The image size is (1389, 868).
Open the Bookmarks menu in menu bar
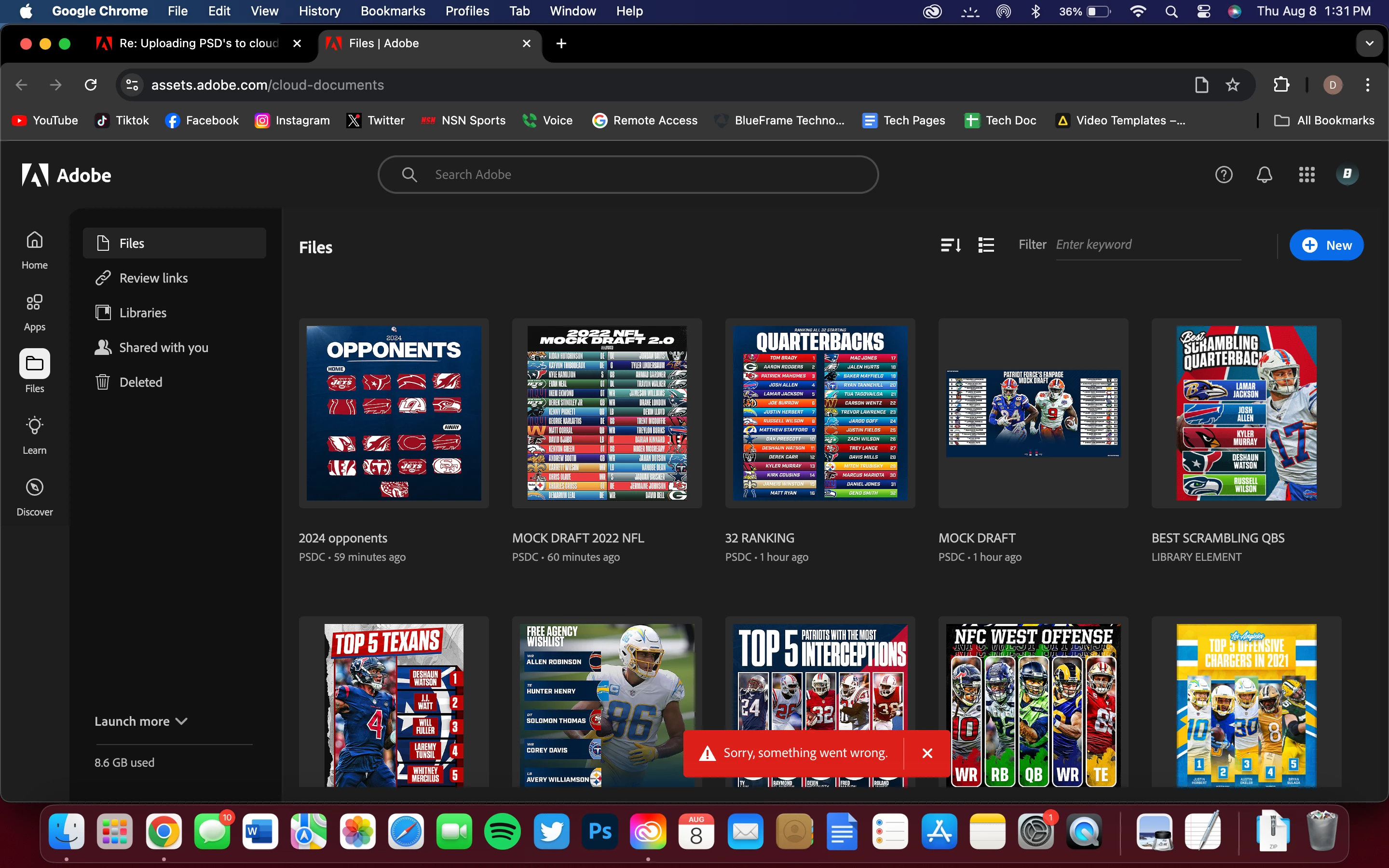click(393, 11)
